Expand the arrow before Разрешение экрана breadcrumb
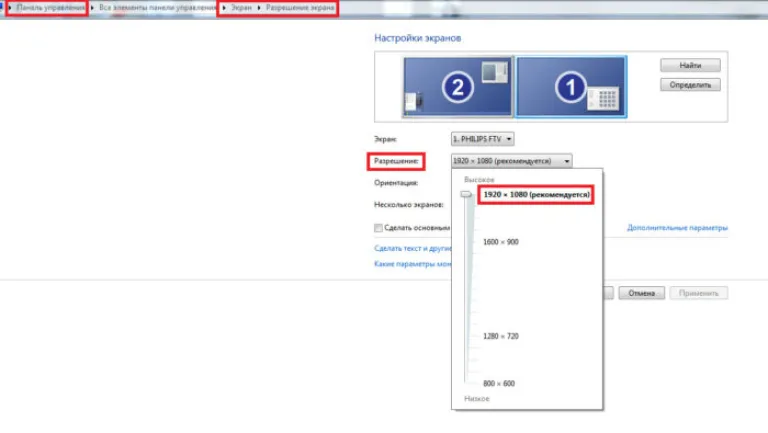This screenshot has height=433, width=768. [259, 8]
